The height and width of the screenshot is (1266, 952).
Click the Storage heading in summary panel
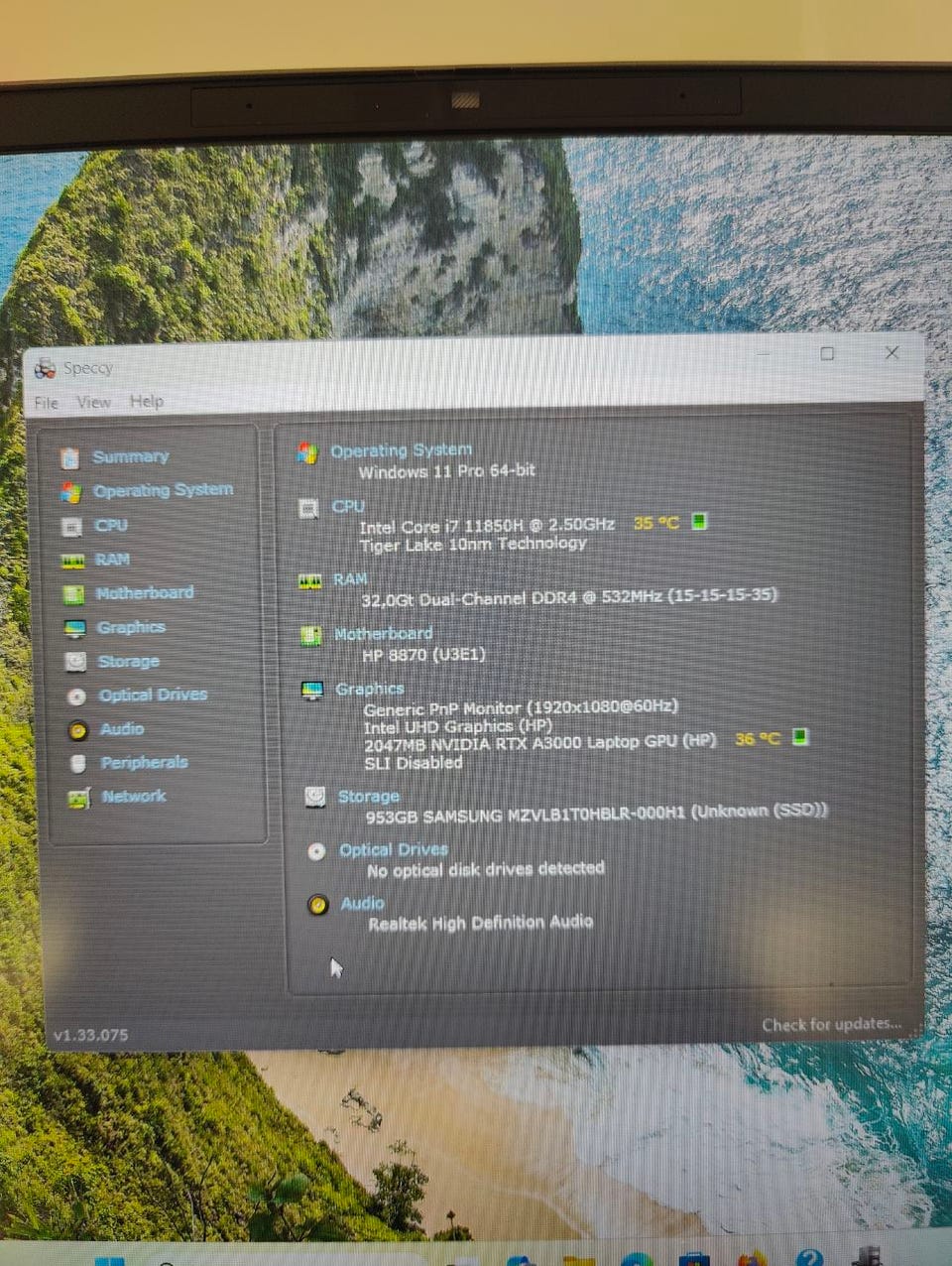click(368, 796)
